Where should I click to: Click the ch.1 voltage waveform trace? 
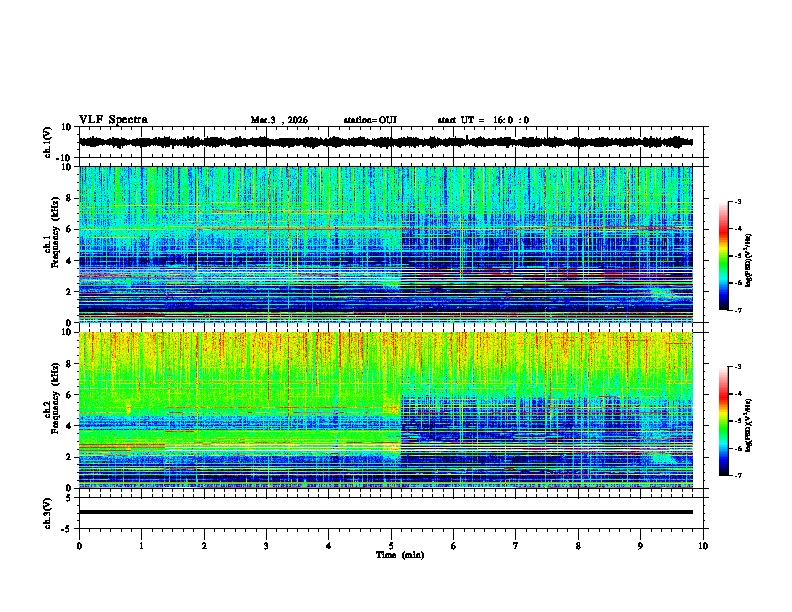(386, 142)
